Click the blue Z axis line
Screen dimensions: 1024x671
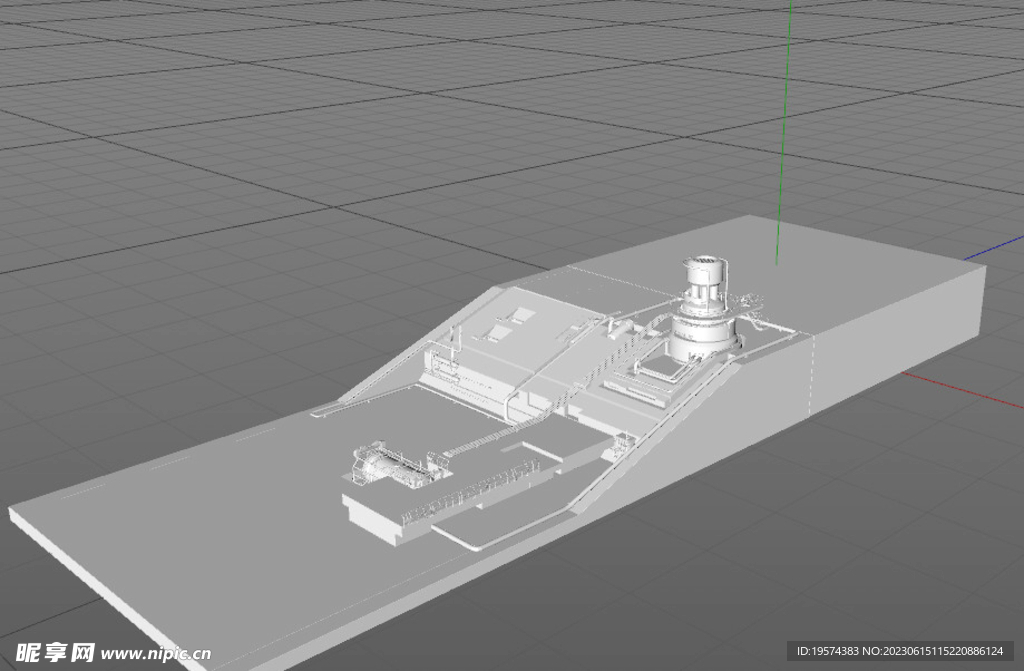pos(993,249)
